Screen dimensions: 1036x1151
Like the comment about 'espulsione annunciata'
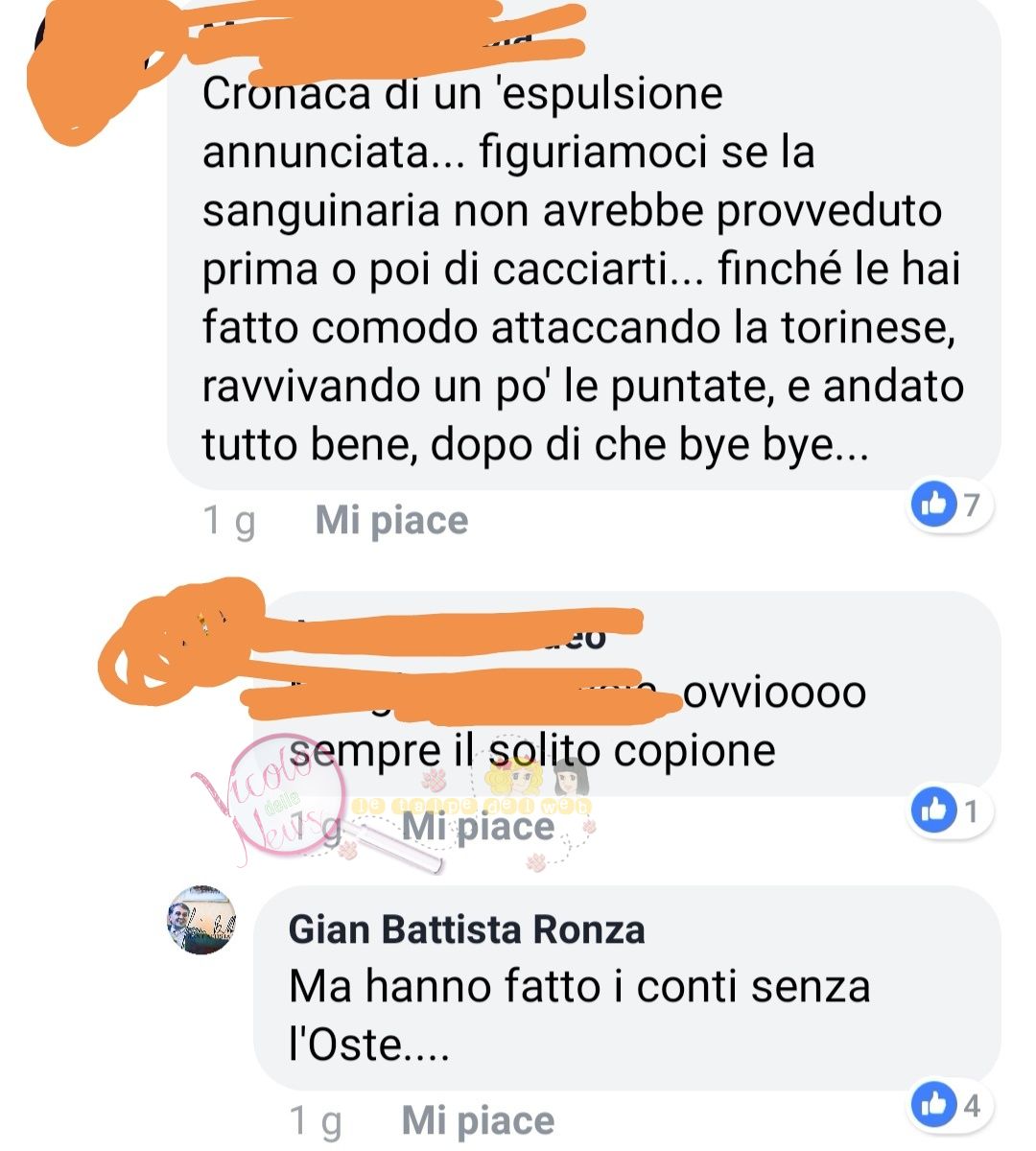point(391,521)
